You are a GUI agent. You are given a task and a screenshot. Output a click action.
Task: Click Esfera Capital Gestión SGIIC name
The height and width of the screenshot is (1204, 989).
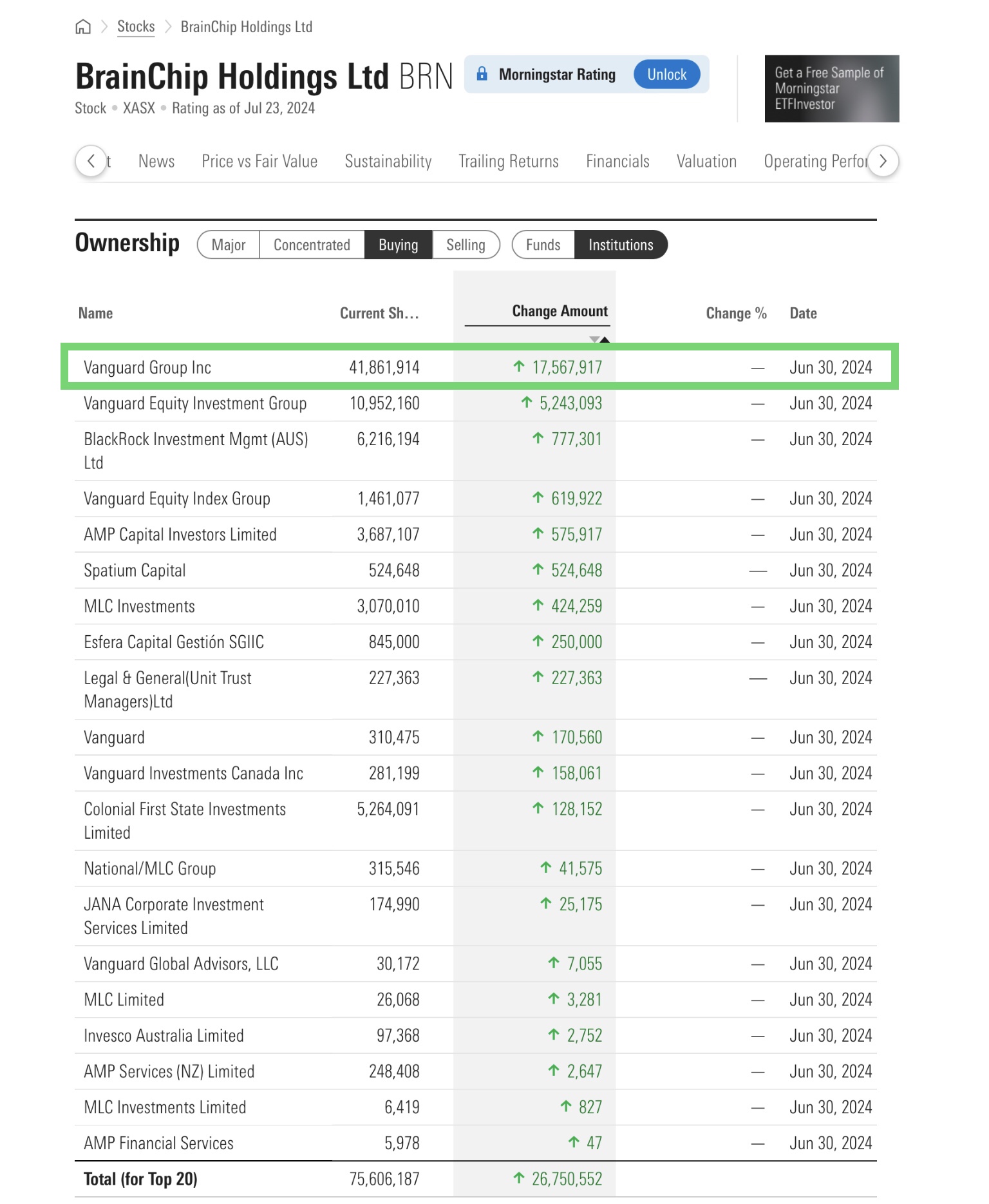coord(174,642)
